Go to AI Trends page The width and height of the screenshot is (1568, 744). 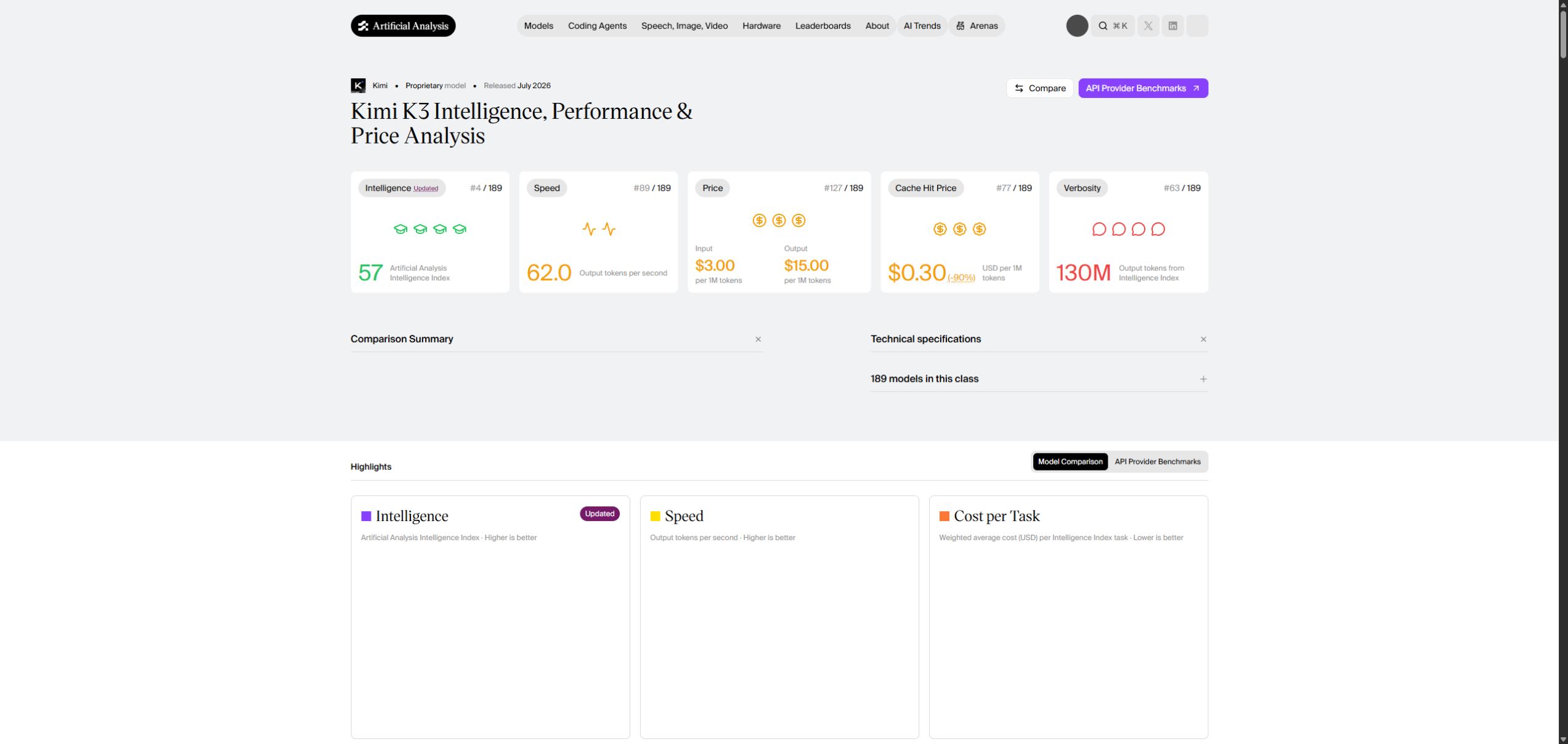coord(922,26)
